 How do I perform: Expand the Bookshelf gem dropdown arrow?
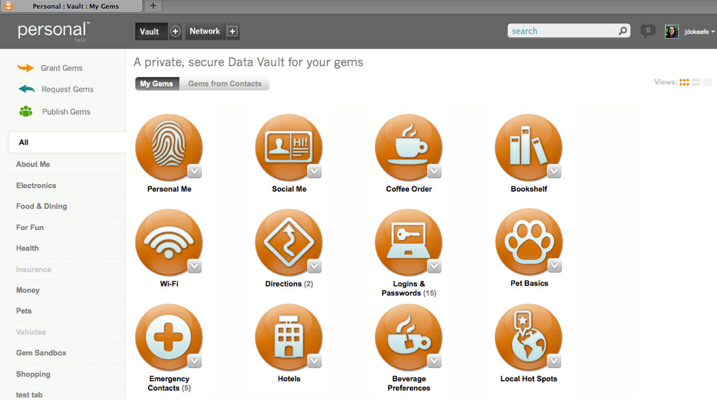pyautogui.click(x=554, y=171)
